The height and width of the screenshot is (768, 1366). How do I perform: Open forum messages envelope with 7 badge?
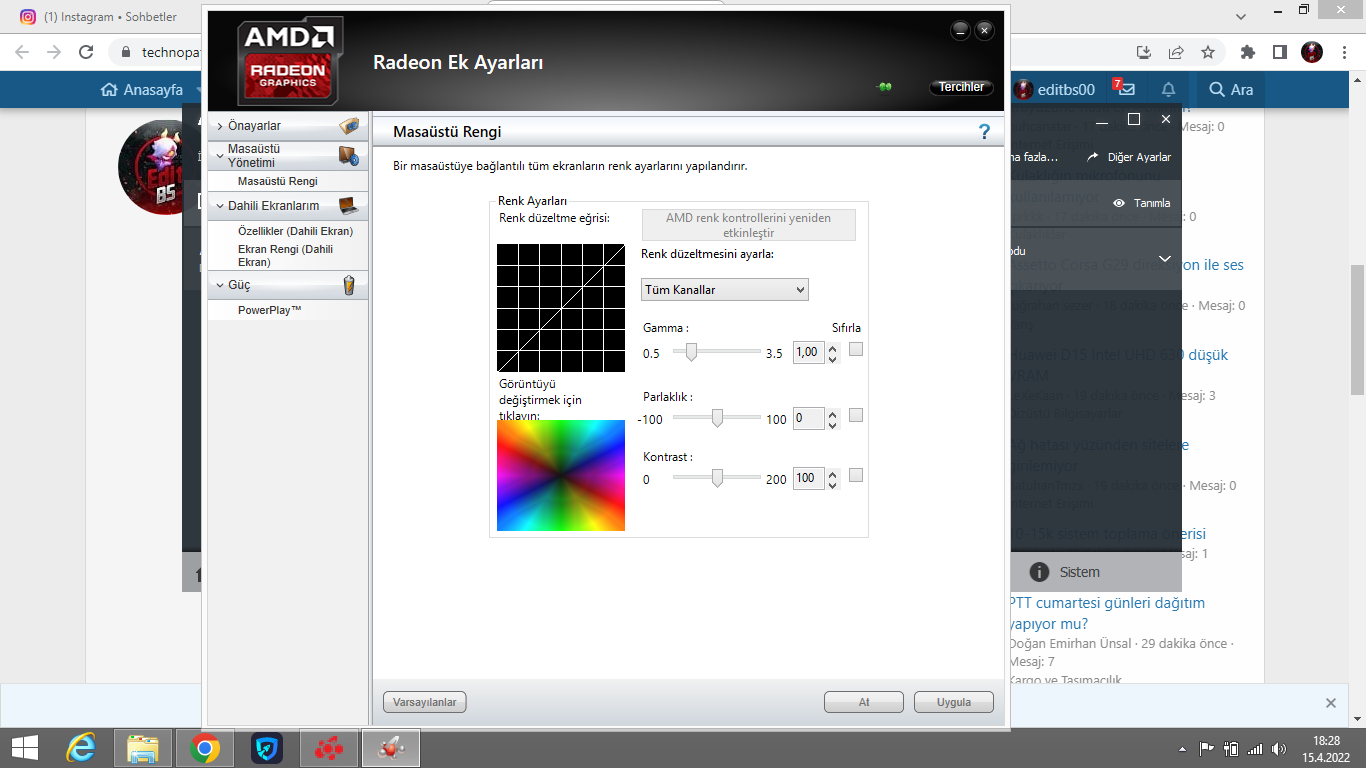[1126, 89]
